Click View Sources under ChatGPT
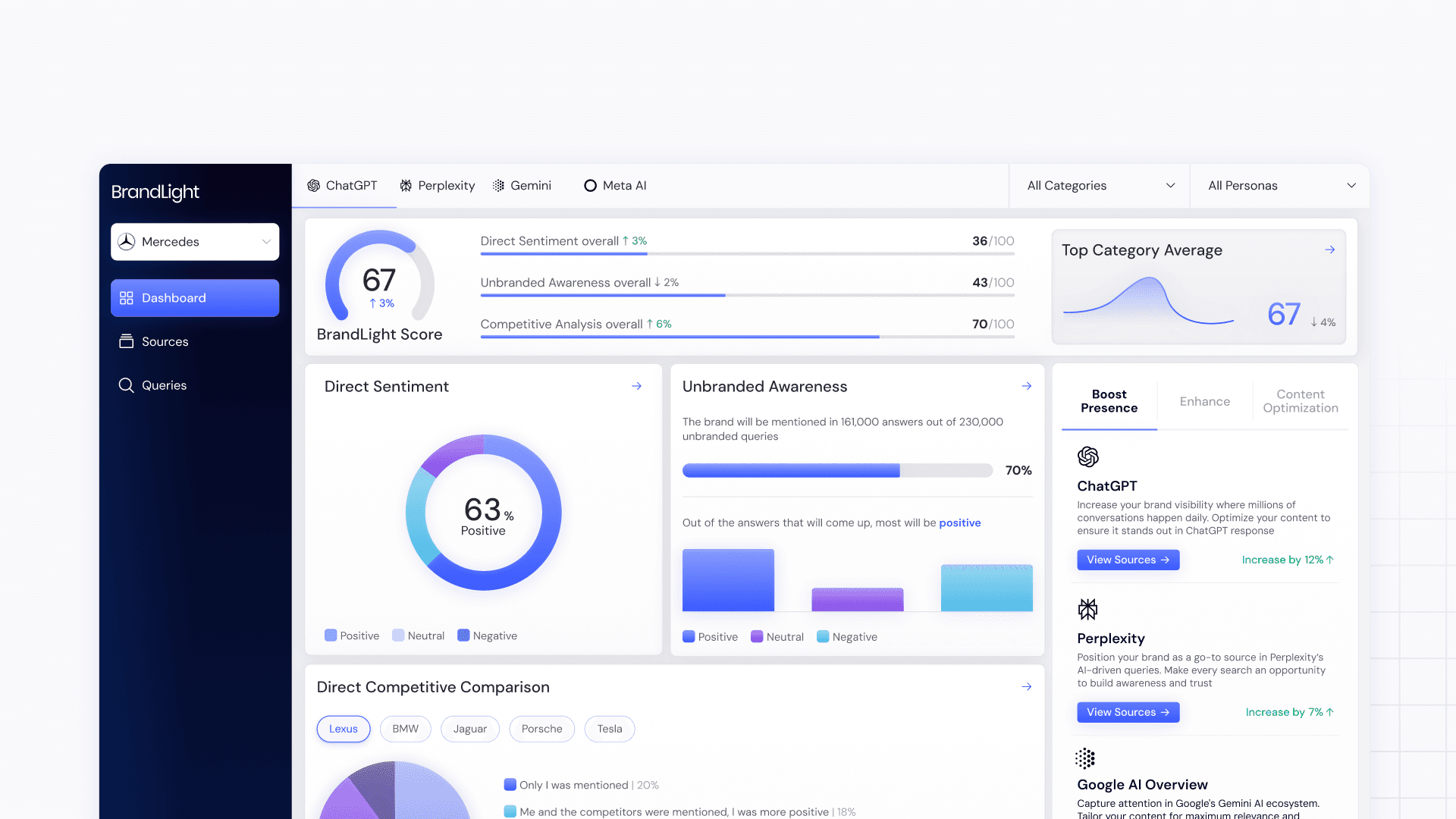This screenshot has height=819, width=1456. (1128, 560)
